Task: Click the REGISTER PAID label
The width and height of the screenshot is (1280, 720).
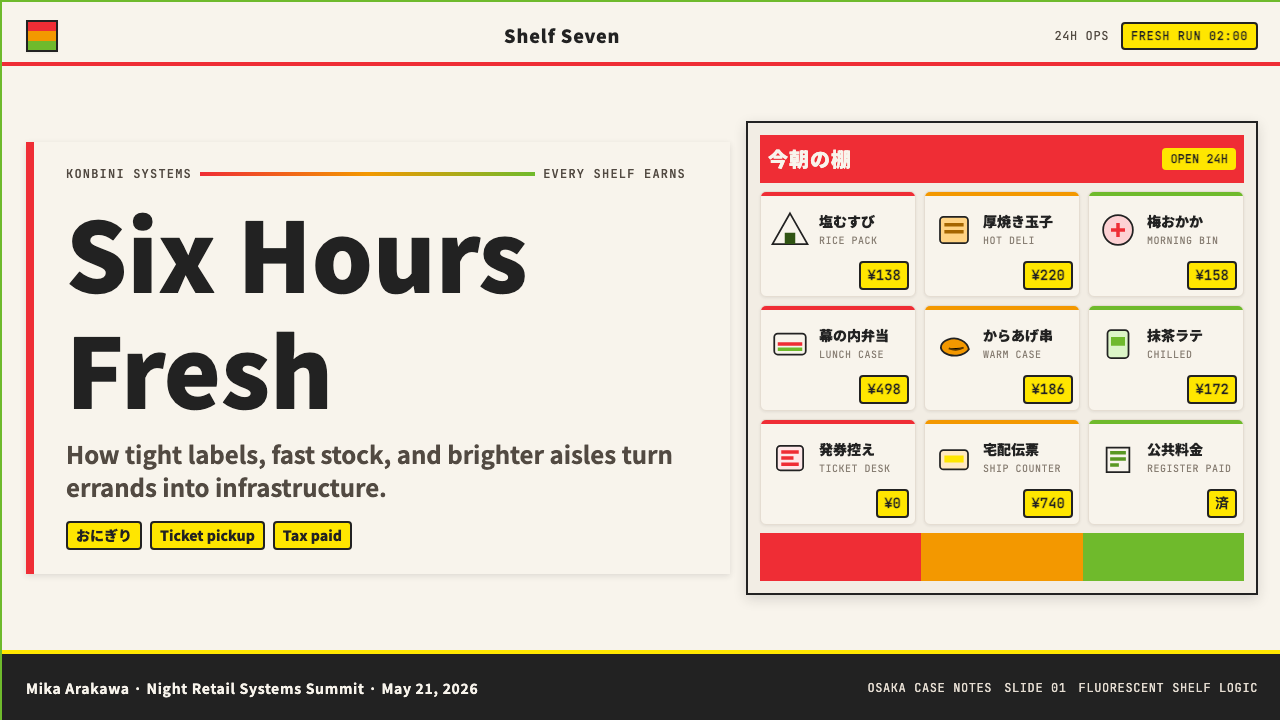Action: click(1189, 469)
